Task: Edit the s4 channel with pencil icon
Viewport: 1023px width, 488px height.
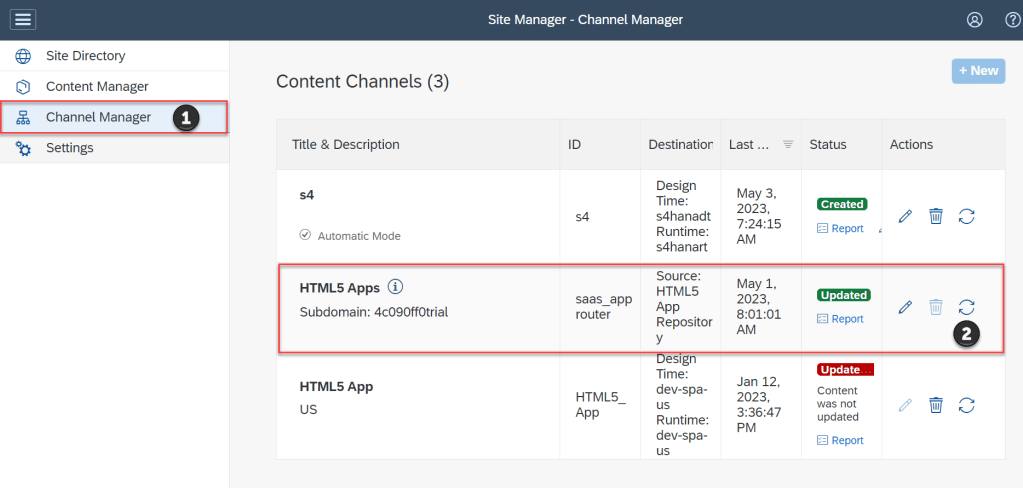Action: pos(905,216)
